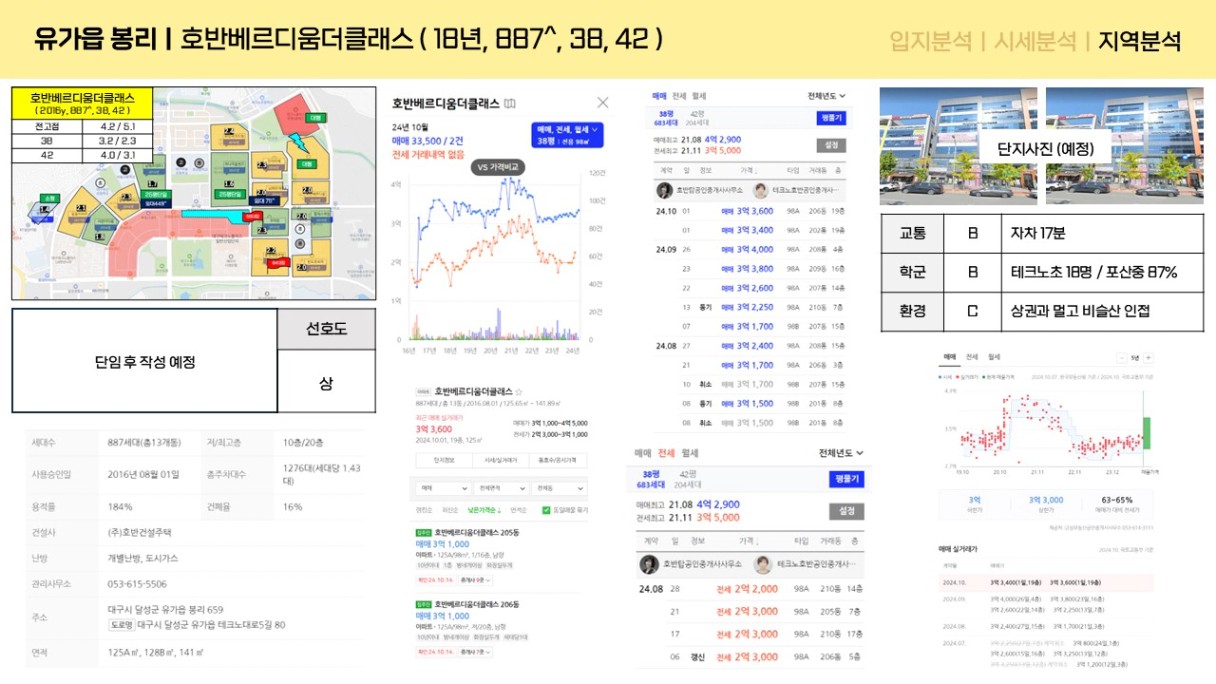Click the 전세 2억 2,000 row

(752, 589)
